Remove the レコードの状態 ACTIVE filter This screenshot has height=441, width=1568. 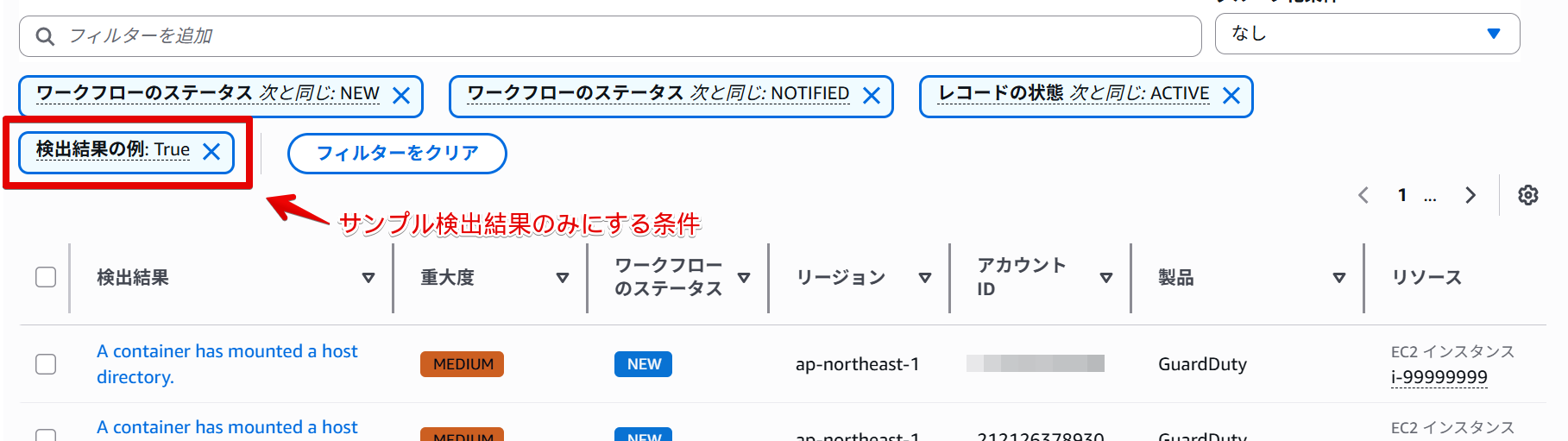[x=1231, y=96]
